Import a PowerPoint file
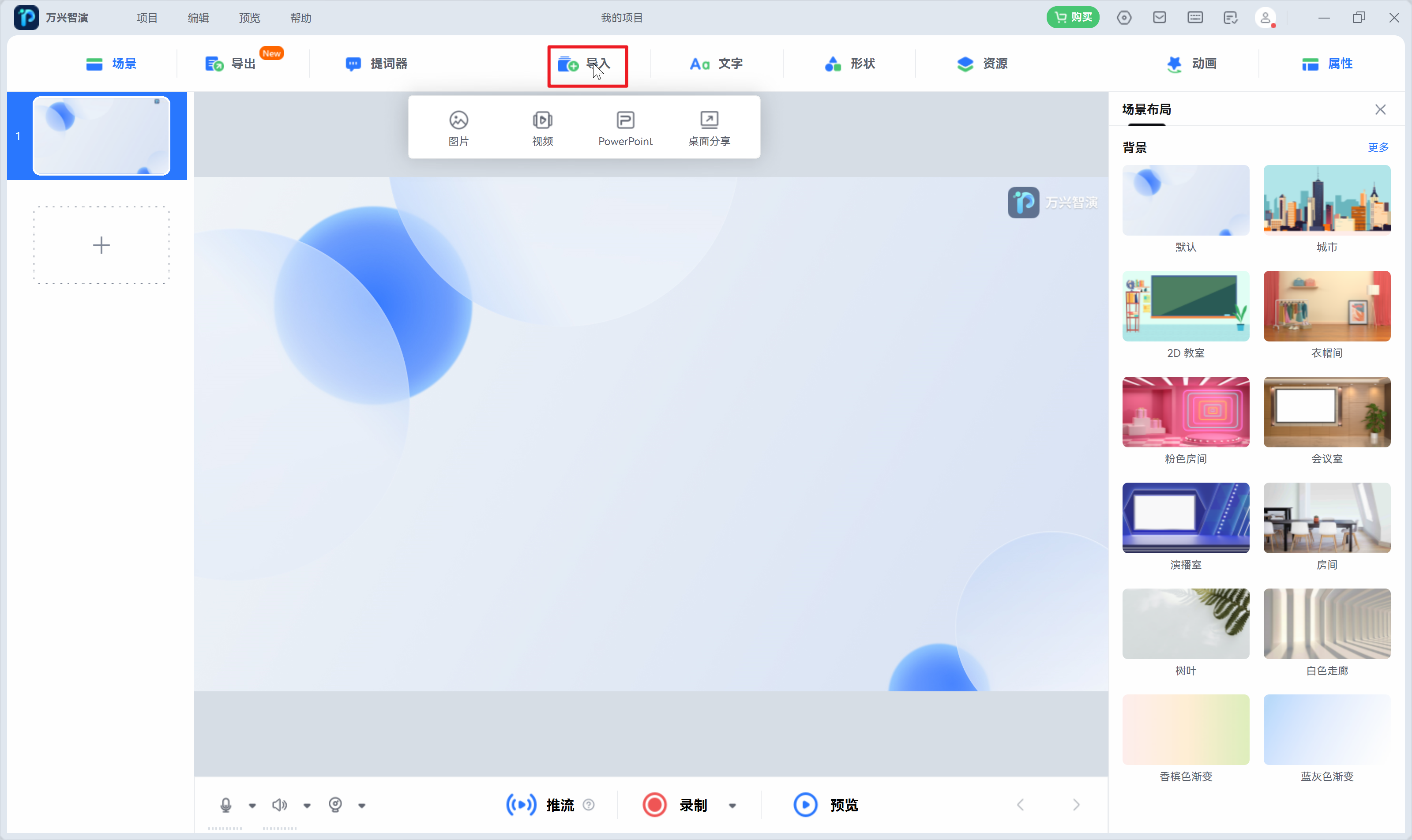 point(625,128)
